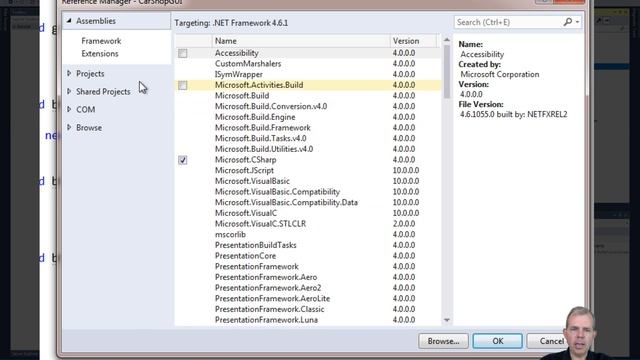Select the Microsoft.VisualC row
Image resolution: width=640 pixels, height=360 pixels.
point(308,213)
